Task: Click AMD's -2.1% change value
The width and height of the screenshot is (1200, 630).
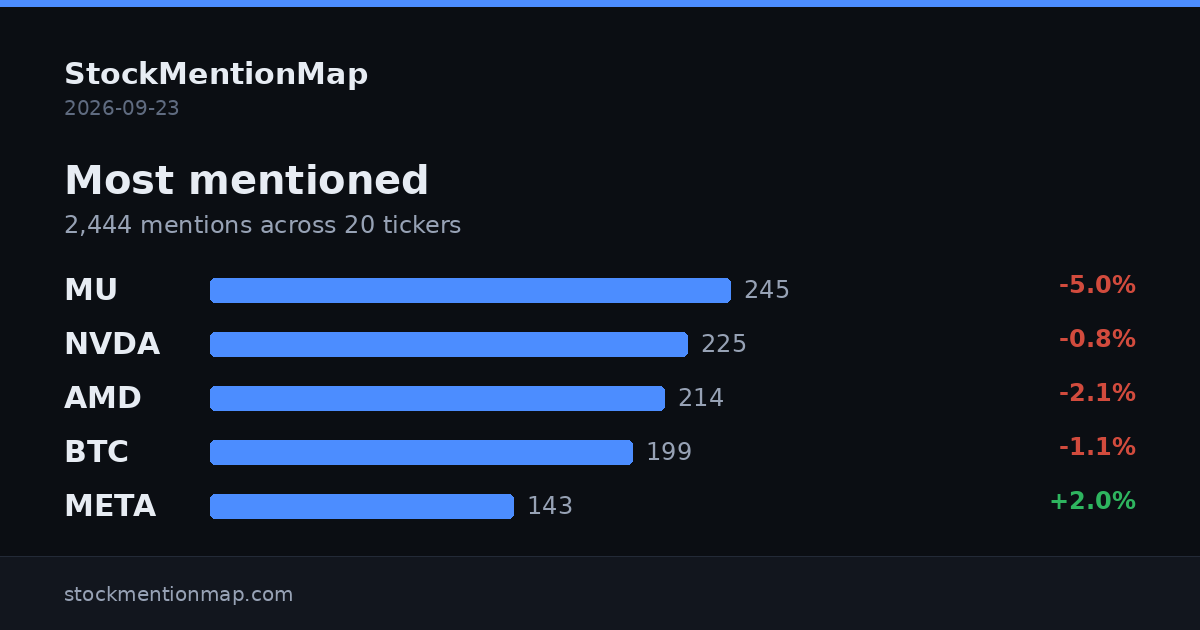Action: coord(1097,393)
